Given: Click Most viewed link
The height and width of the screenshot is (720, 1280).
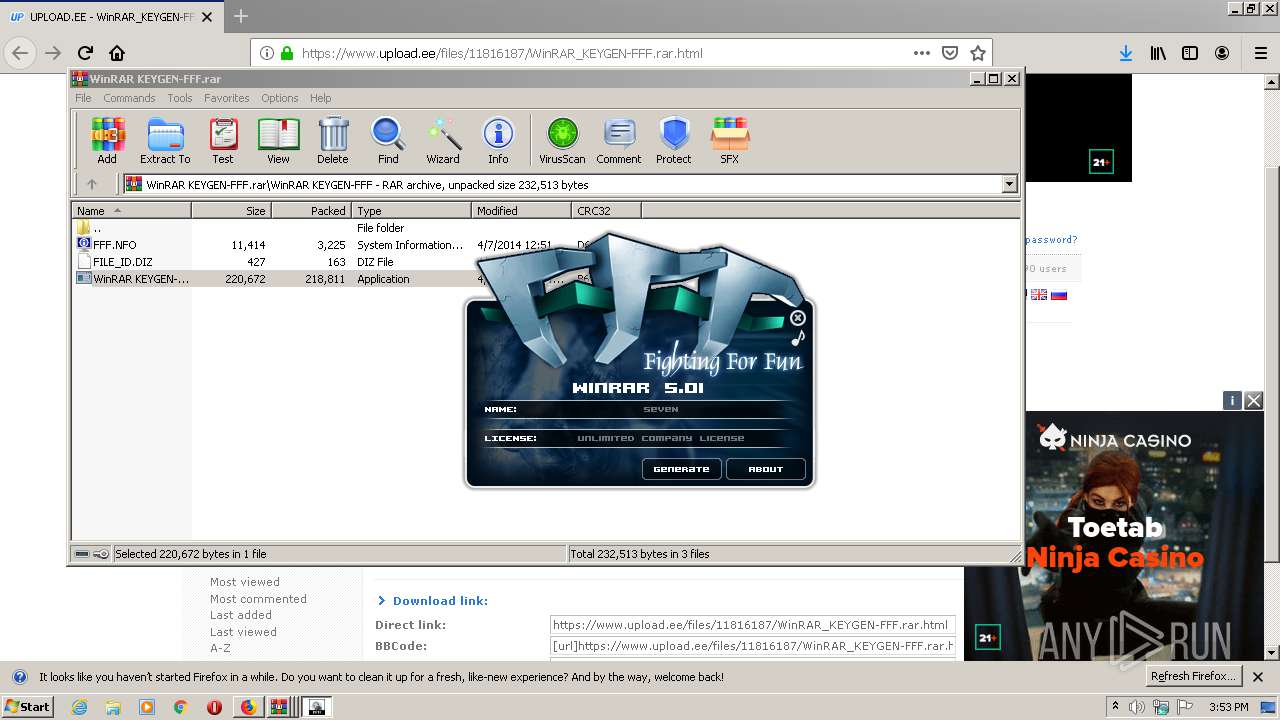Looking at the screenshot, I should 245,582.
